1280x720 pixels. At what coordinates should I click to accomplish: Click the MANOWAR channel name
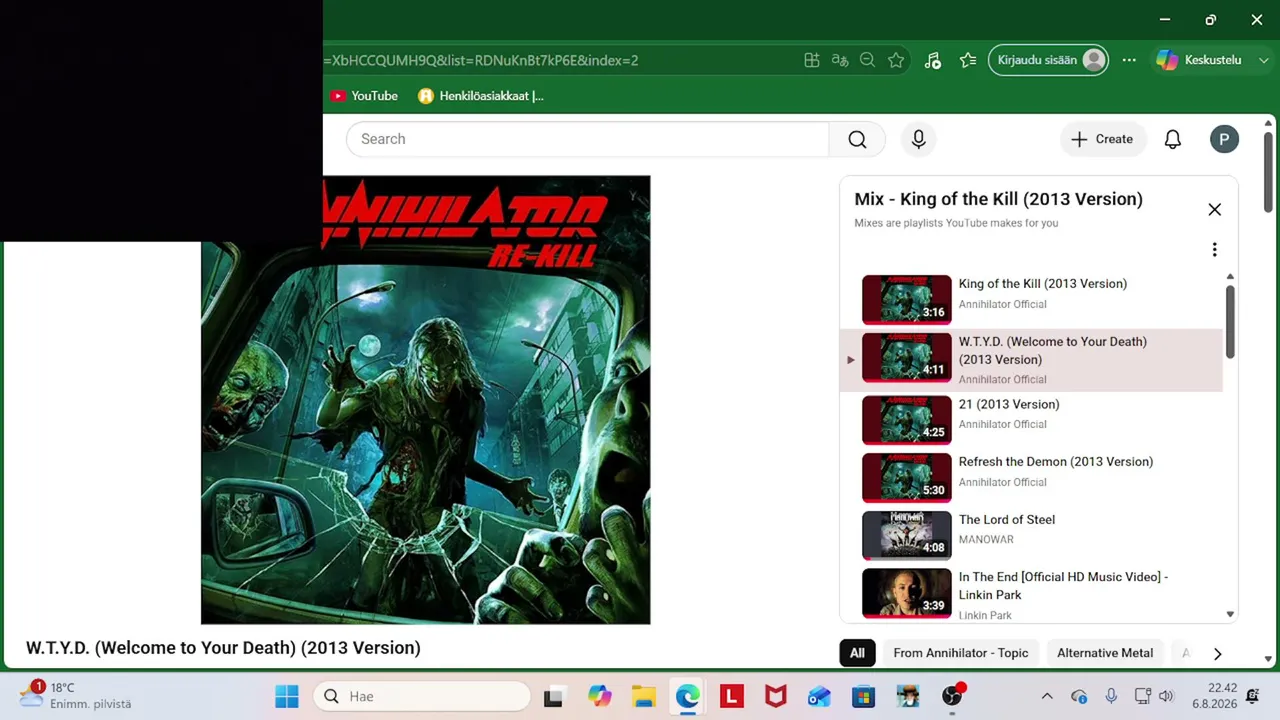(986, 540)
